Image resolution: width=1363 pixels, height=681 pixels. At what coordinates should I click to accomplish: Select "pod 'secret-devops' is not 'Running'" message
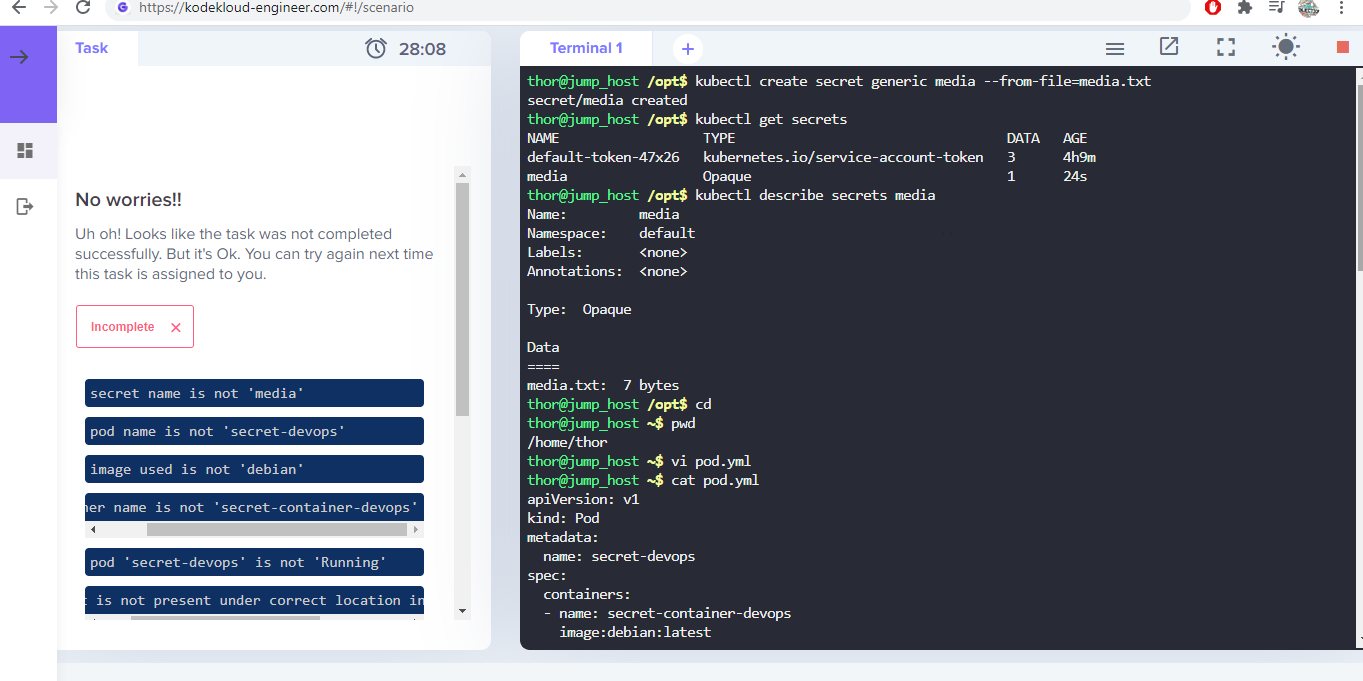click(254, 562)
